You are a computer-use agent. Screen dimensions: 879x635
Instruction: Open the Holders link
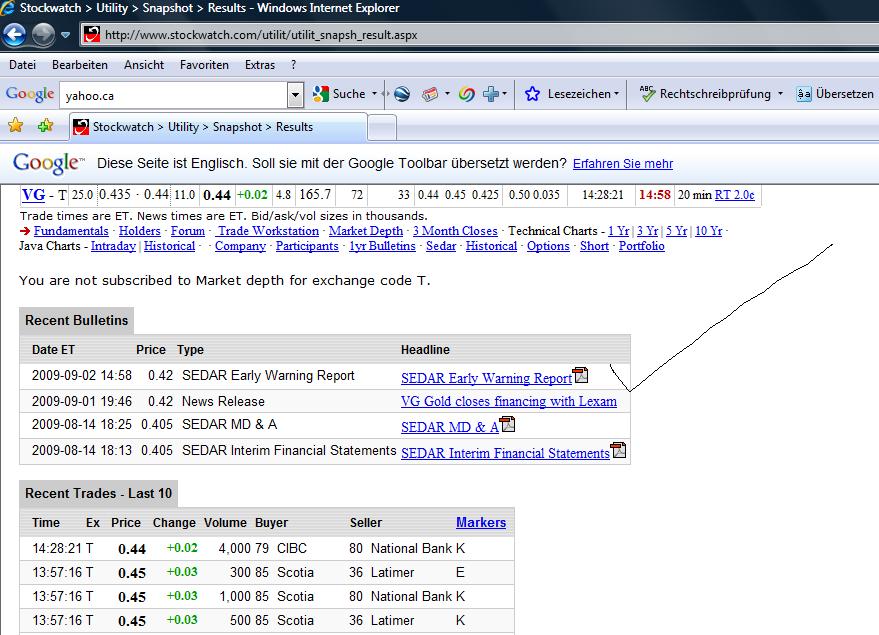pos(140,231)
